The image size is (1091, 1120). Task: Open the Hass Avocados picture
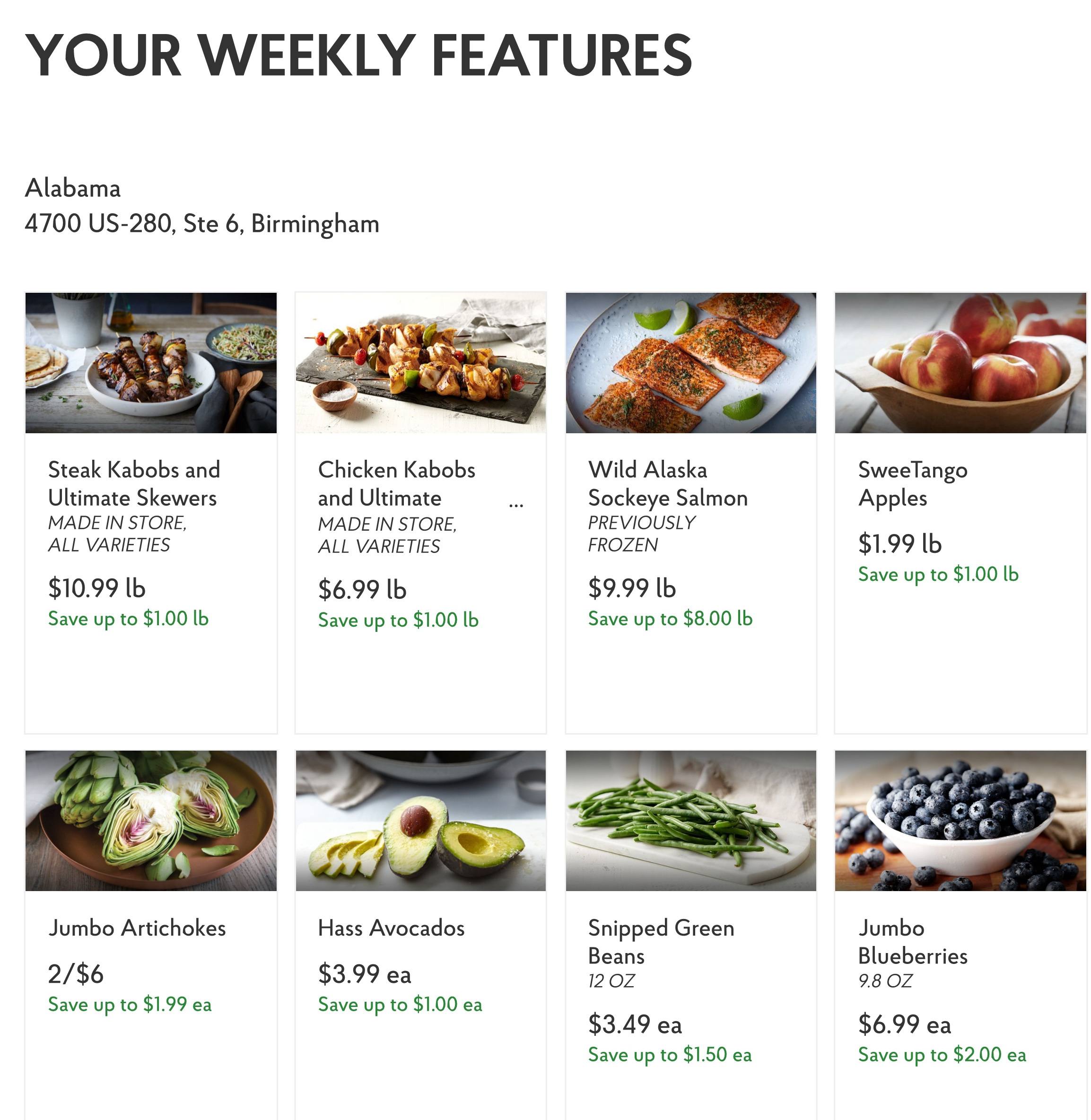click(420, 821)
